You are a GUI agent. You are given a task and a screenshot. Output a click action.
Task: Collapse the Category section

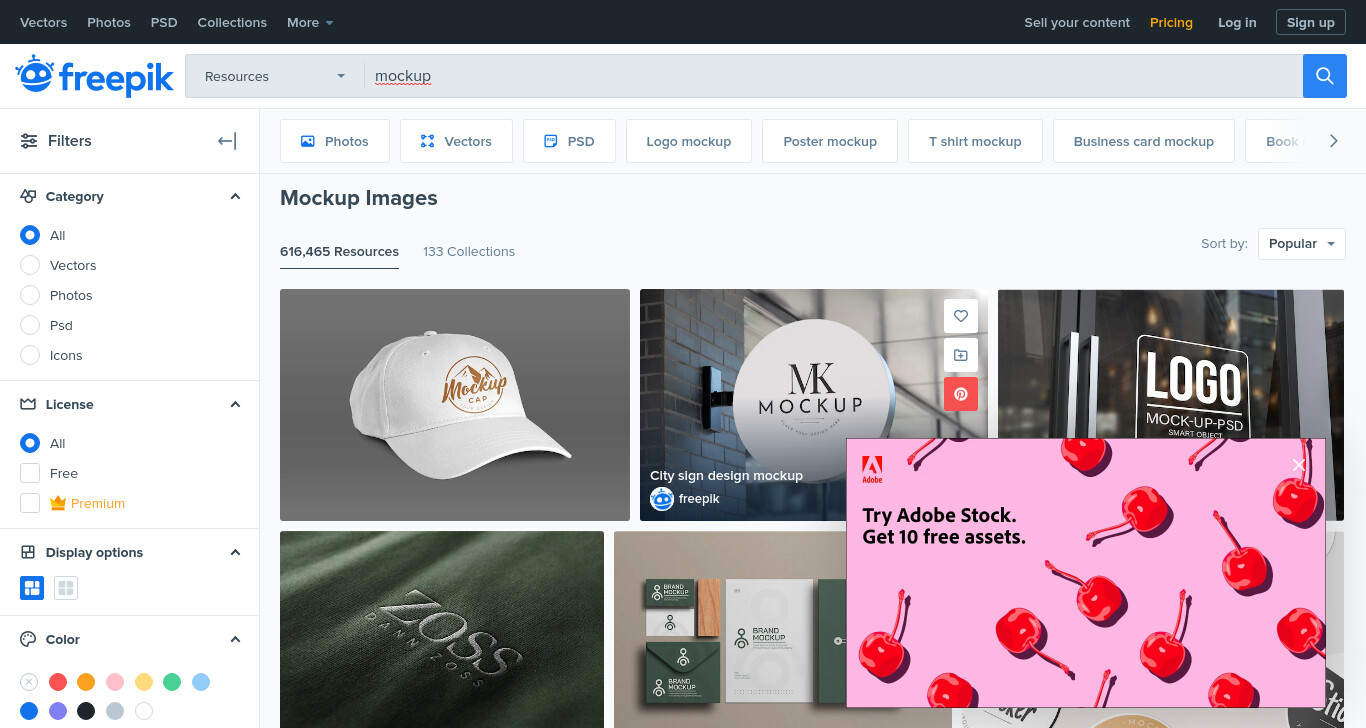pyautogui.click(x=235, y=197)
